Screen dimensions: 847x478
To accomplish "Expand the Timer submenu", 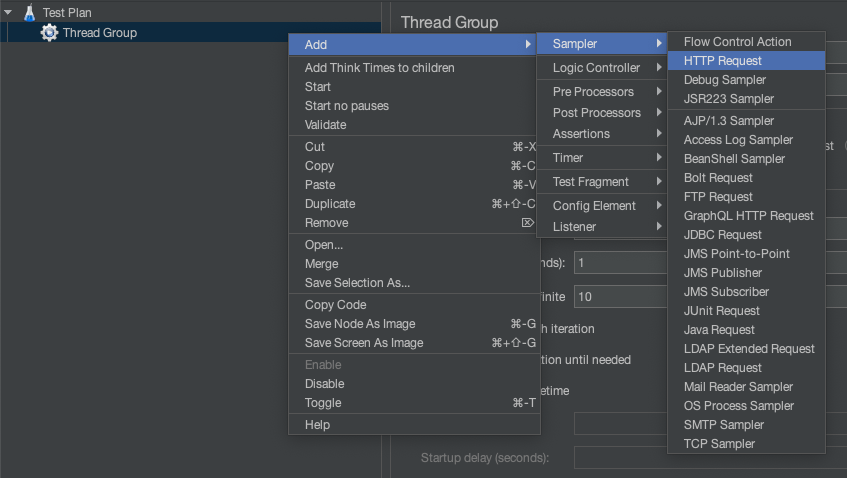I will pos(602,158).
